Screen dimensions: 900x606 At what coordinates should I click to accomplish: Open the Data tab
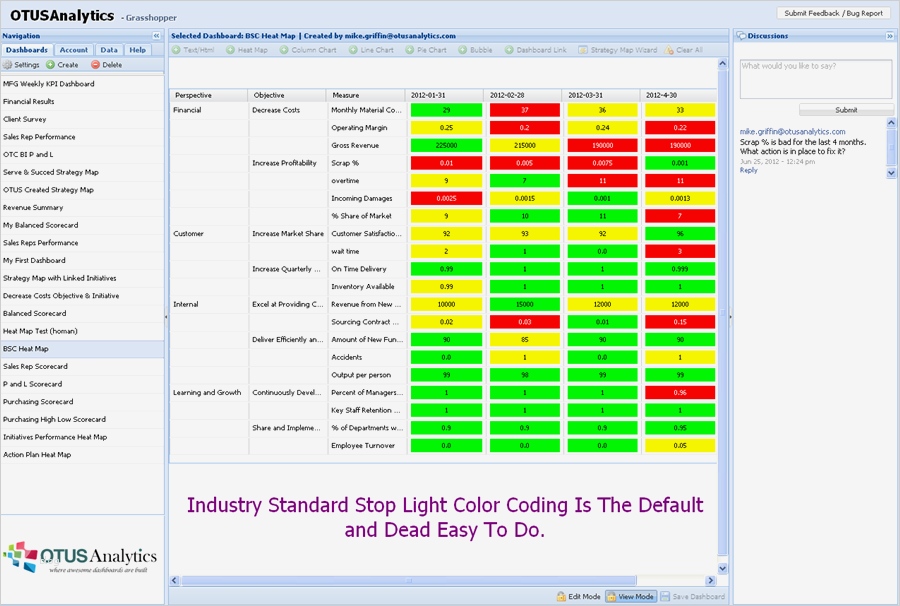109,49
